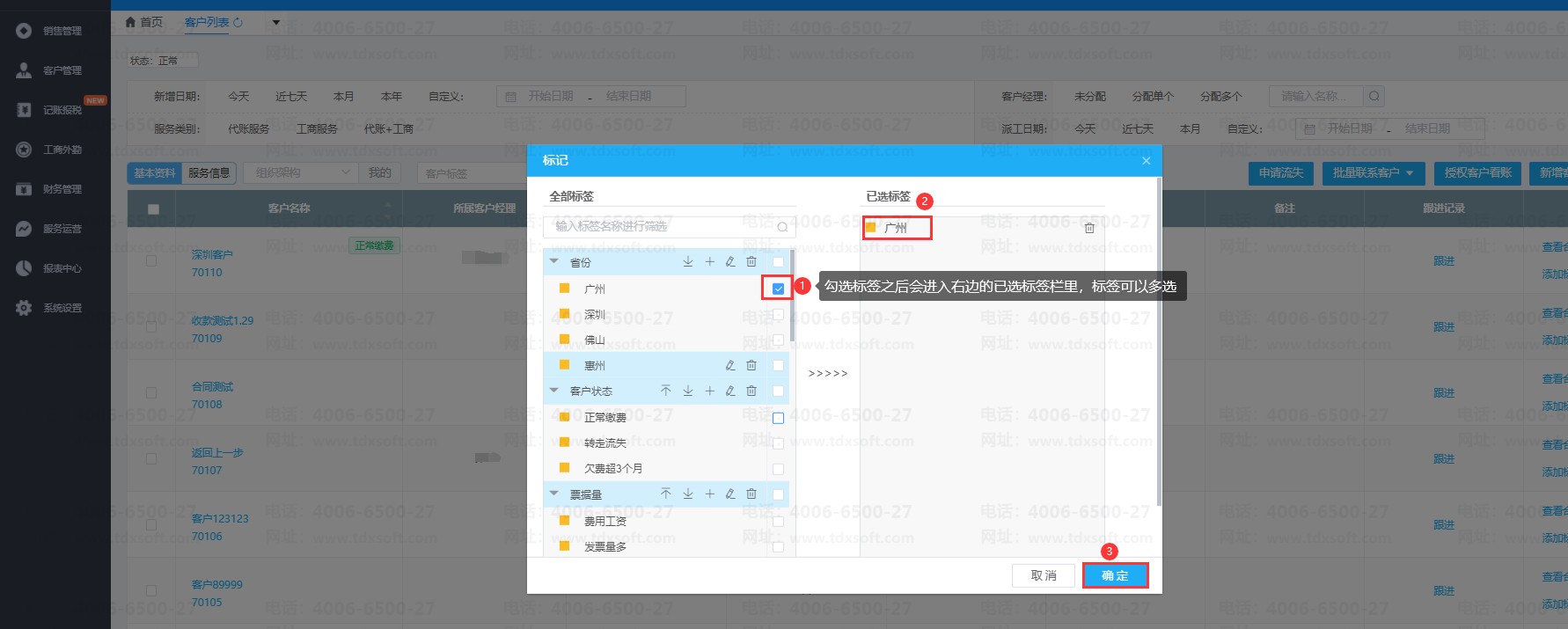Click the 确定 button to confirm
The width and height of the screenshot is (1568, 629).
tap(1115, 575)
